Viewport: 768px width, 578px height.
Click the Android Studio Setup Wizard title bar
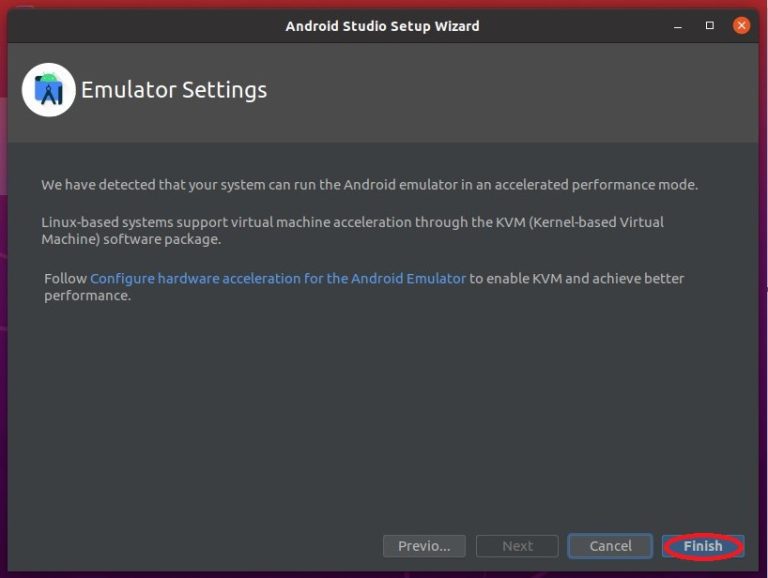click(x=383, y=26)
